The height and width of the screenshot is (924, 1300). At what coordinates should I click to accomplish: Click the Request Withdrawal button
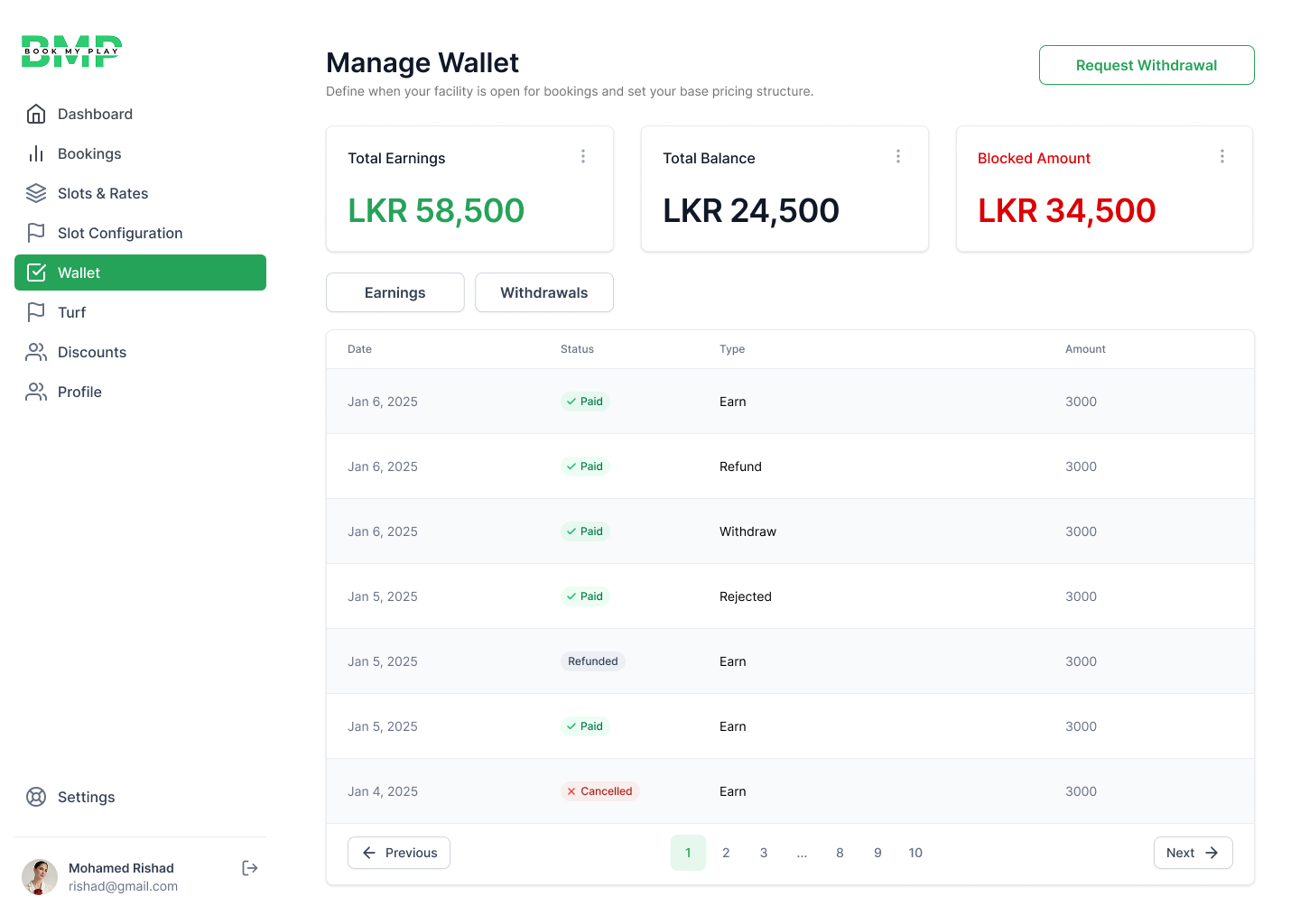click(1147, 65)
